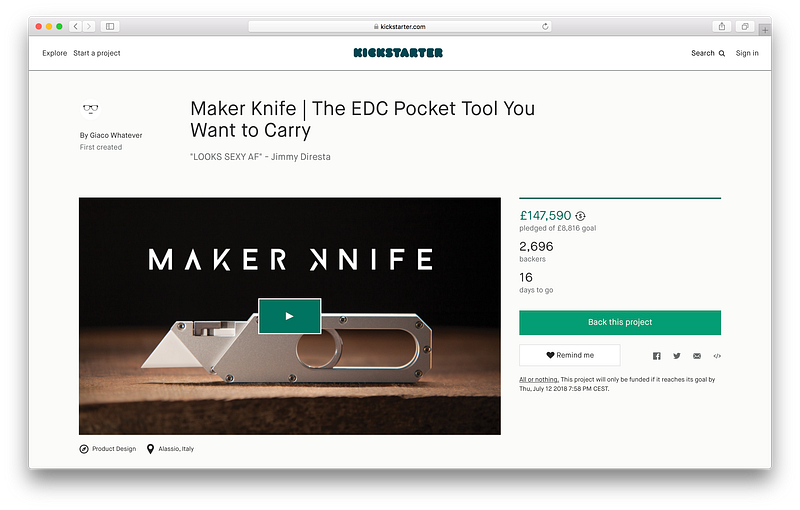Click the Safari share icon

pyautogui.click(x=721, y=26)
